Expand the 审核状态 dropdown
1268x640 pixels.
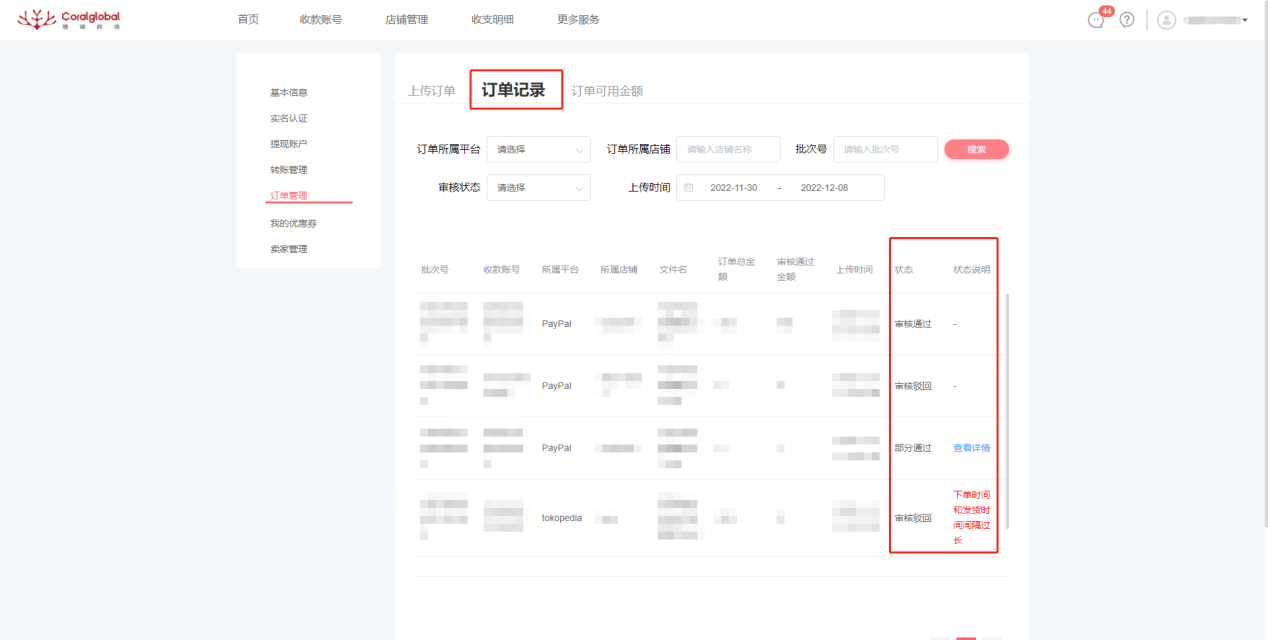pos(538,187)
